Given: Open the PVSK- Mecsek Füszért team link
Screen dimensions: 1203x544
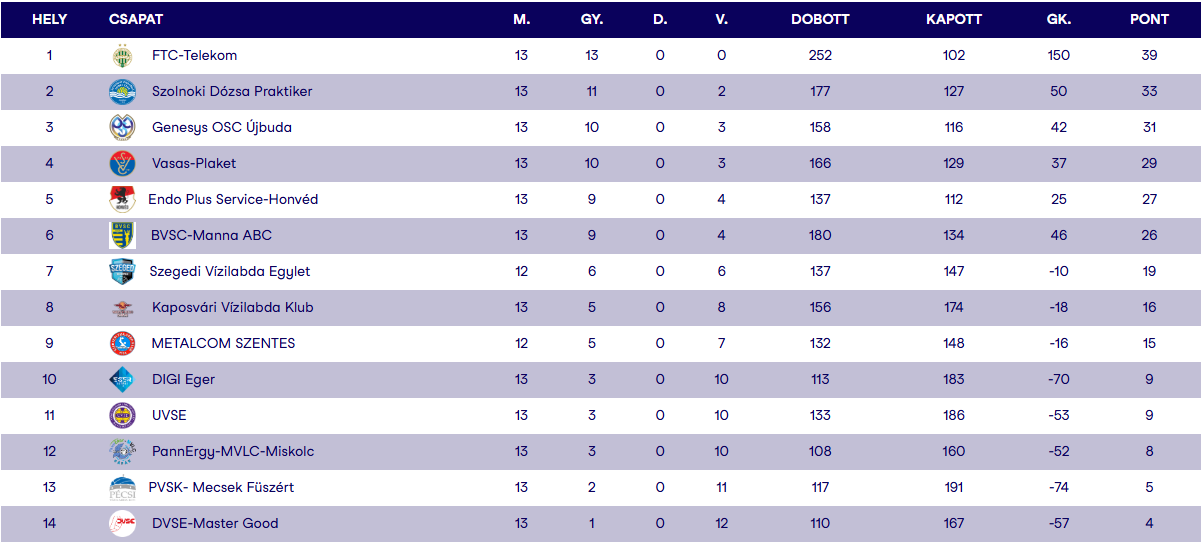Looking at the screenshot, I should pos(222,488).
